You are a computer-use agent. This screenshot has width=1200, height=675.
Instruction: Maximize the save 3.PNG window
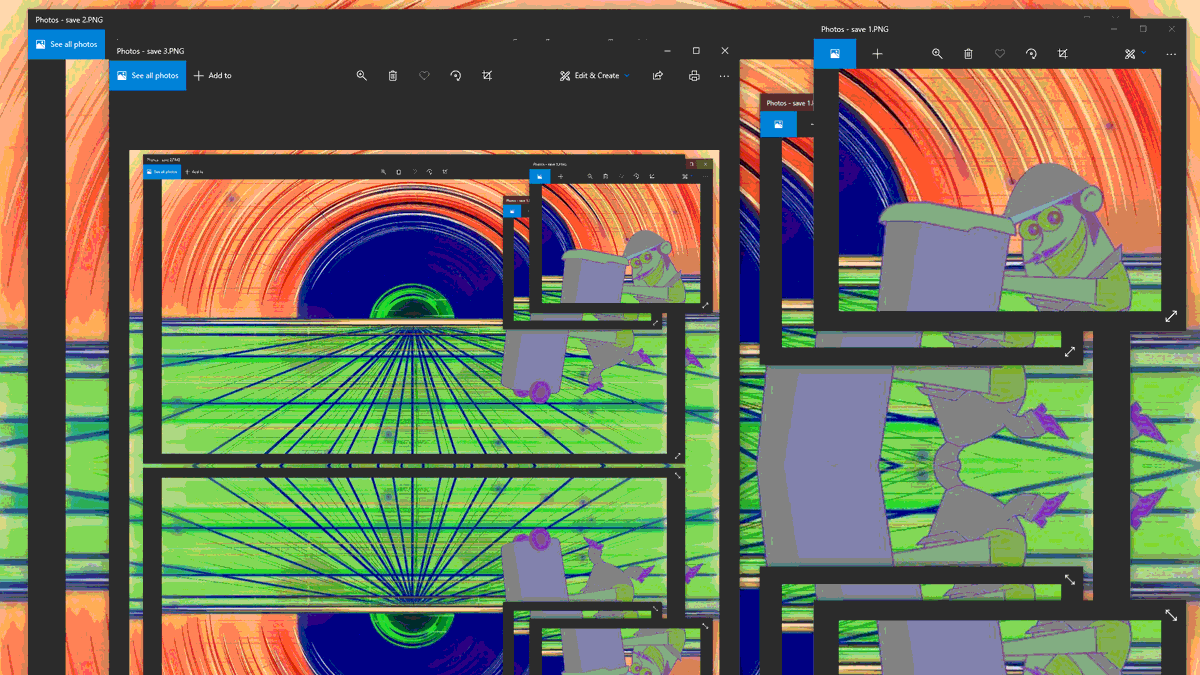[696, 50]
